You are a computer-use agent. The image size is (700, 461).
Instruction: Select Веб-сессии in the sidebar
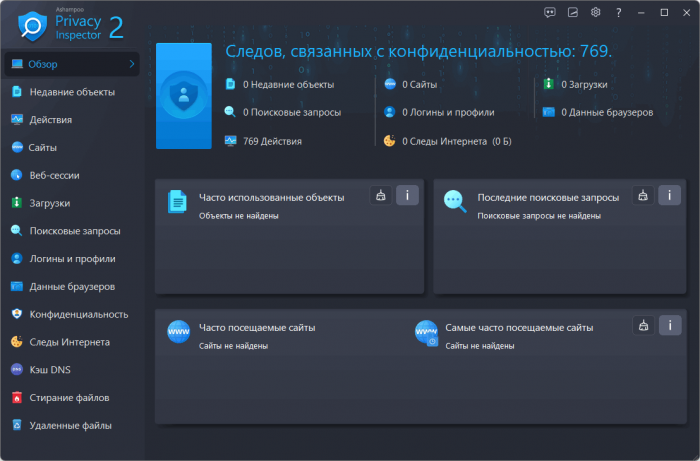point(54,175)
